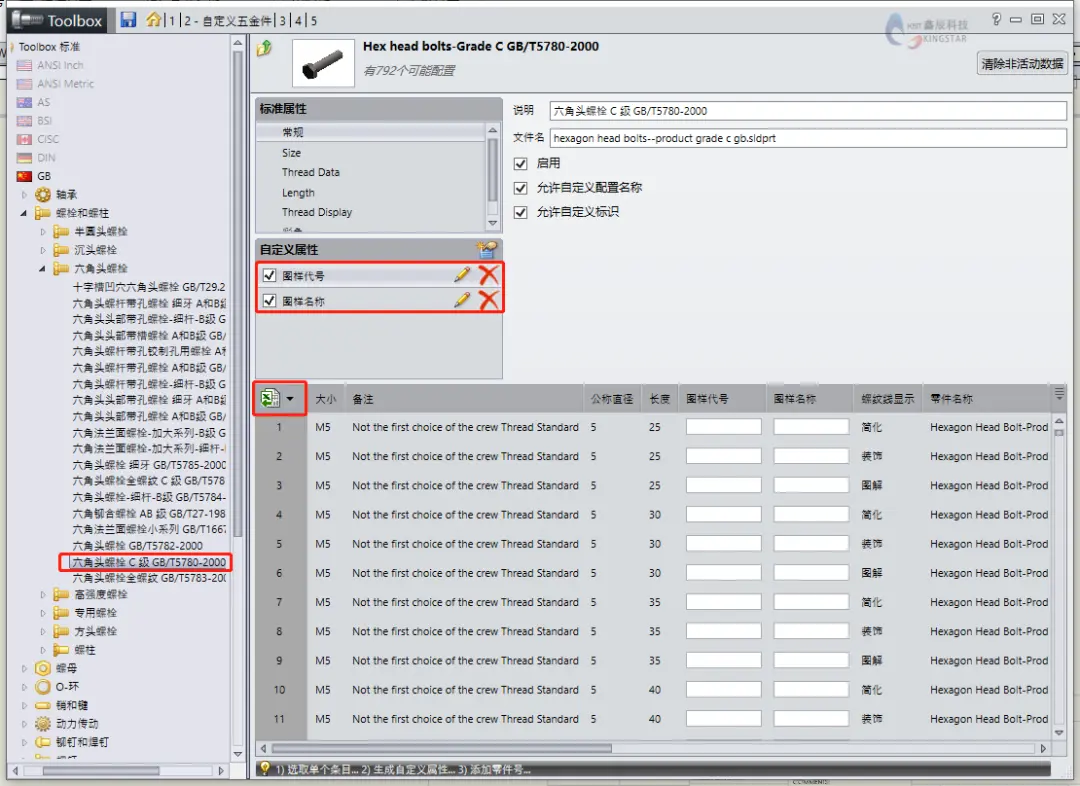Screen dimensions: 1080x786
Task: Open step tab 1
Action: pos(172,21)
